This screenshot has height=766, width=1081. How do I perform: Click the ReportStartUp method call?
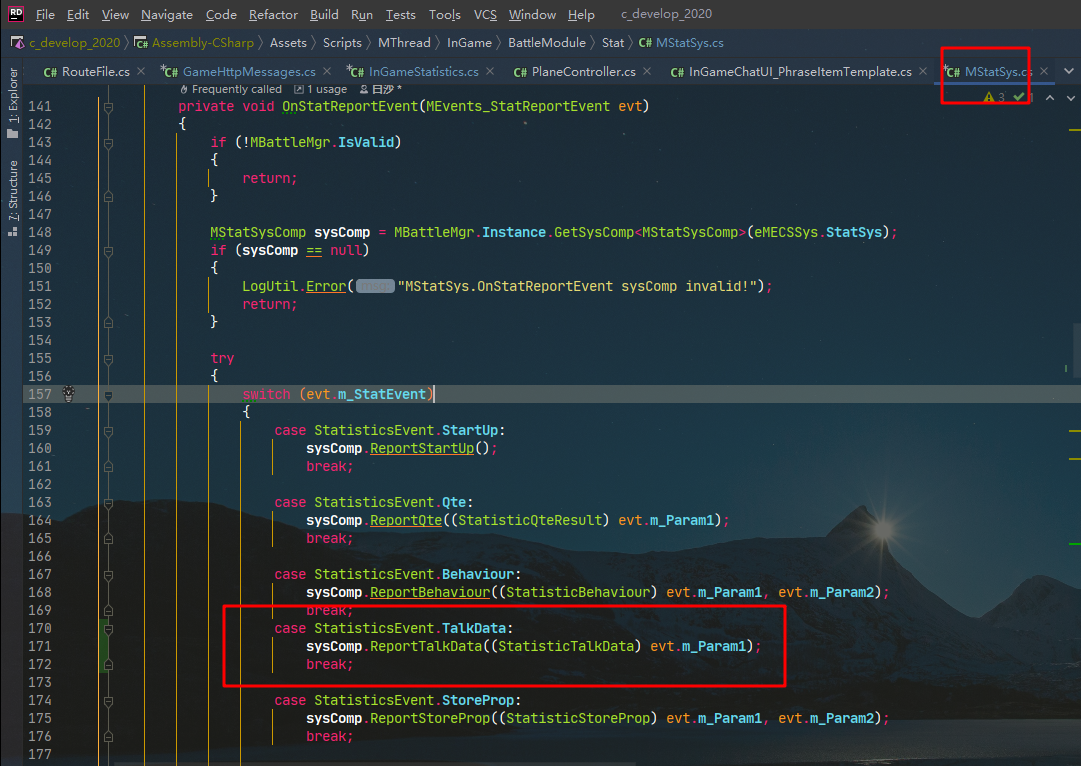(422, 448)
